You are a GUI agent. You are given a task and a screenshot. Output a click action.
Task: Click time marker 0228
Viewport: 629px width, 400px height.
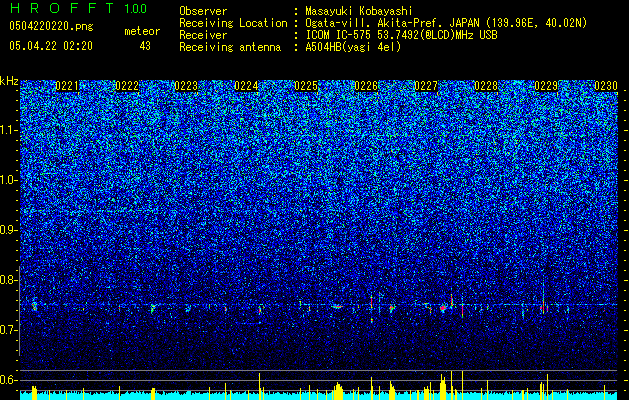click(486, 86)
